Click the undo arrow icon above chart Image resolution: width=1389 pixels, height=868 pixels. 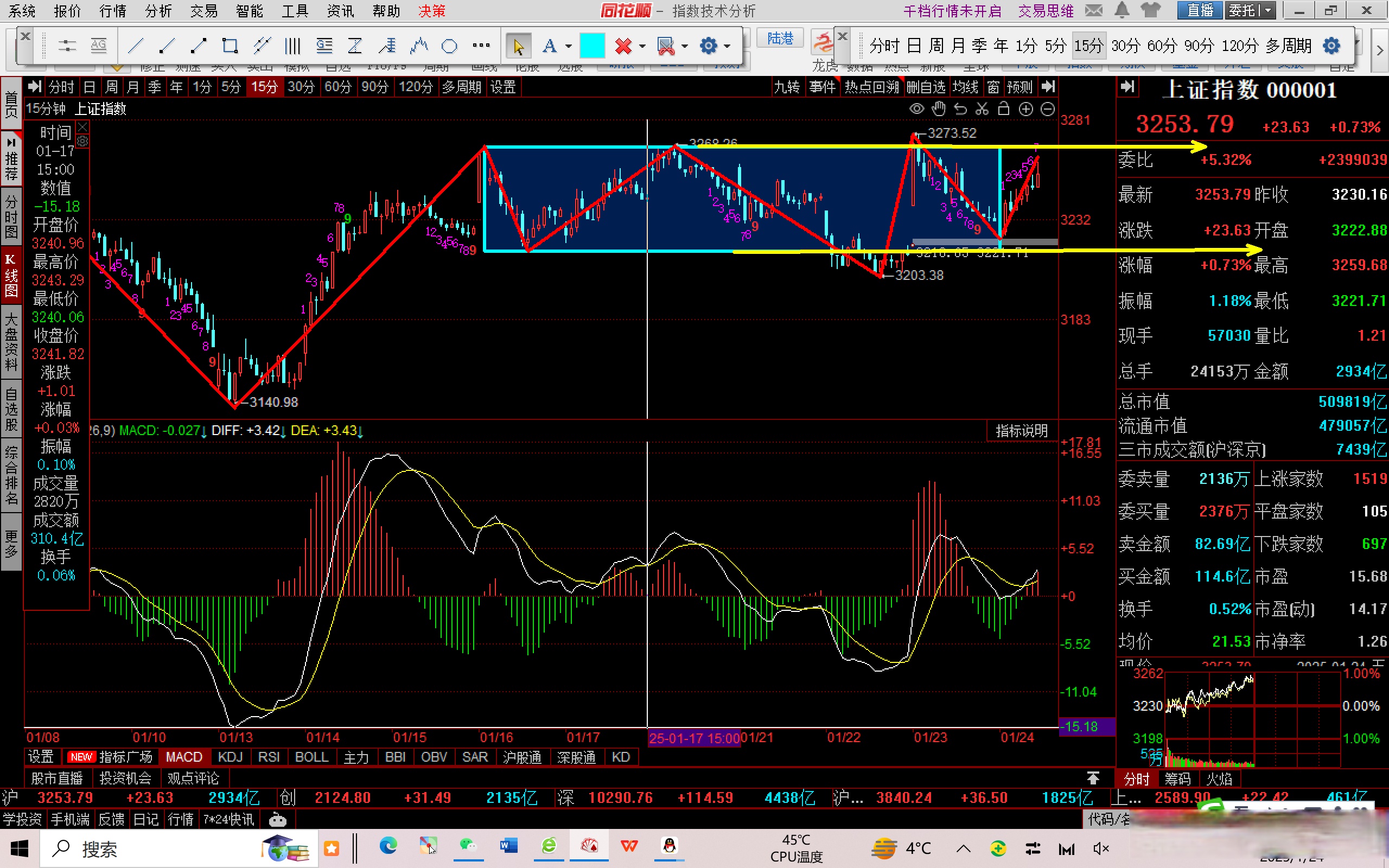click(960, 109)
